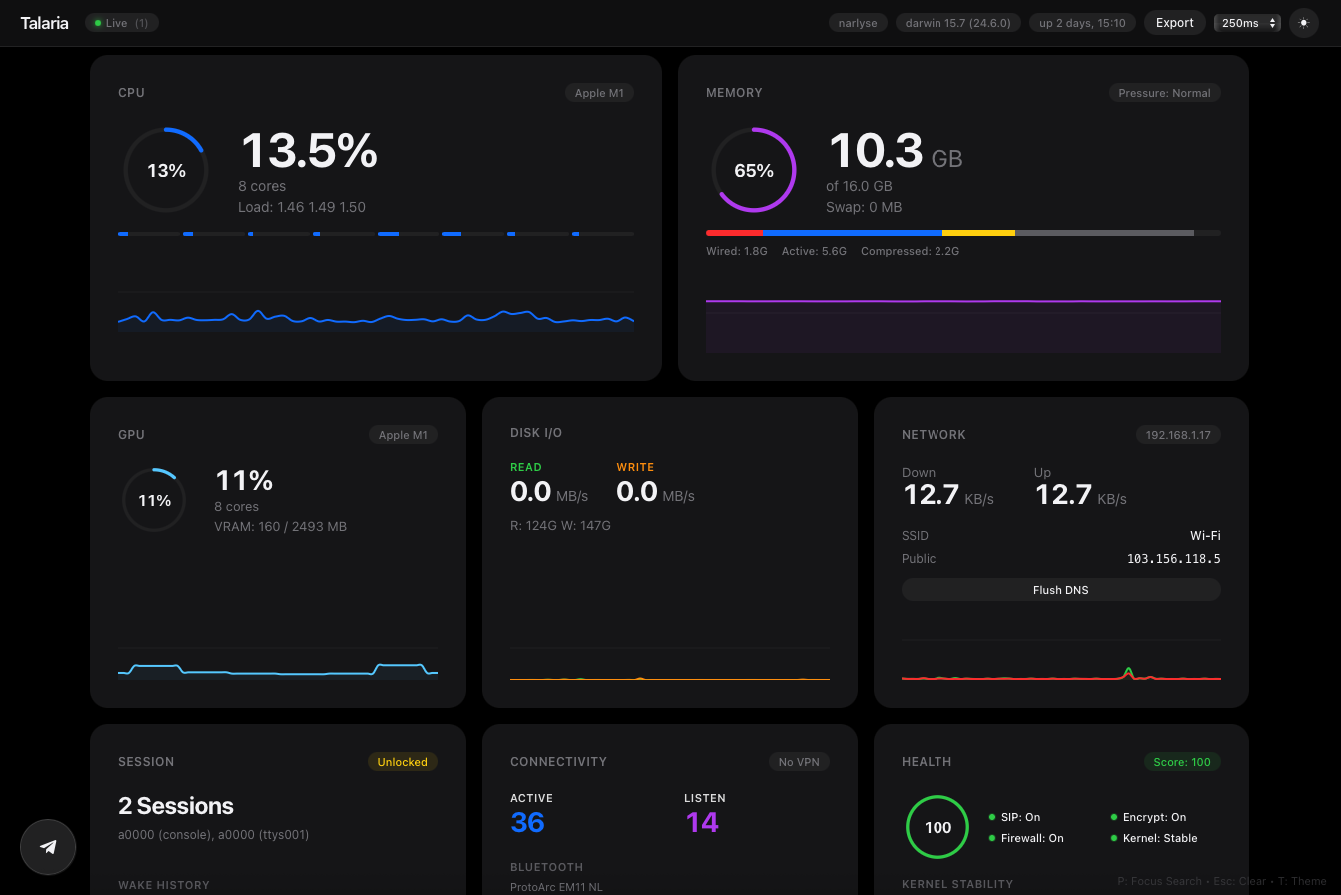Viewport: 1341px width, 895px height.
Task: Click the SSID Wi-Fi value
Action: point(1205,536)
